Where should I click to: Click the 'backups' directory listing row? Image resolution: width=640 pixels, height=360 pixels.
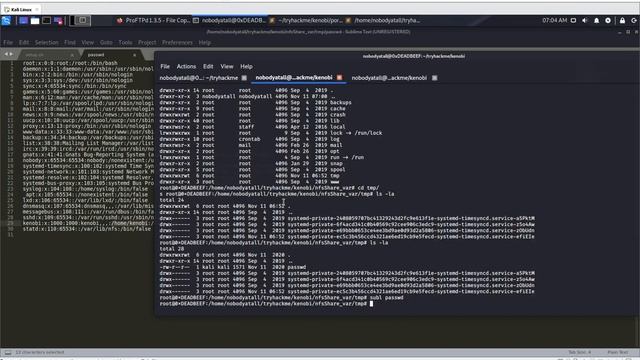point(256,103)
